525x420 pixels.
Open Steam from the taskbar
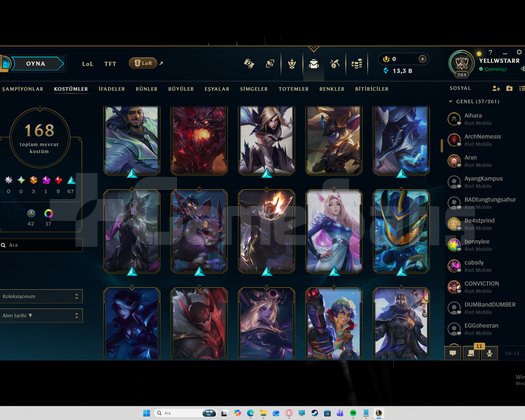pos(314,413)
